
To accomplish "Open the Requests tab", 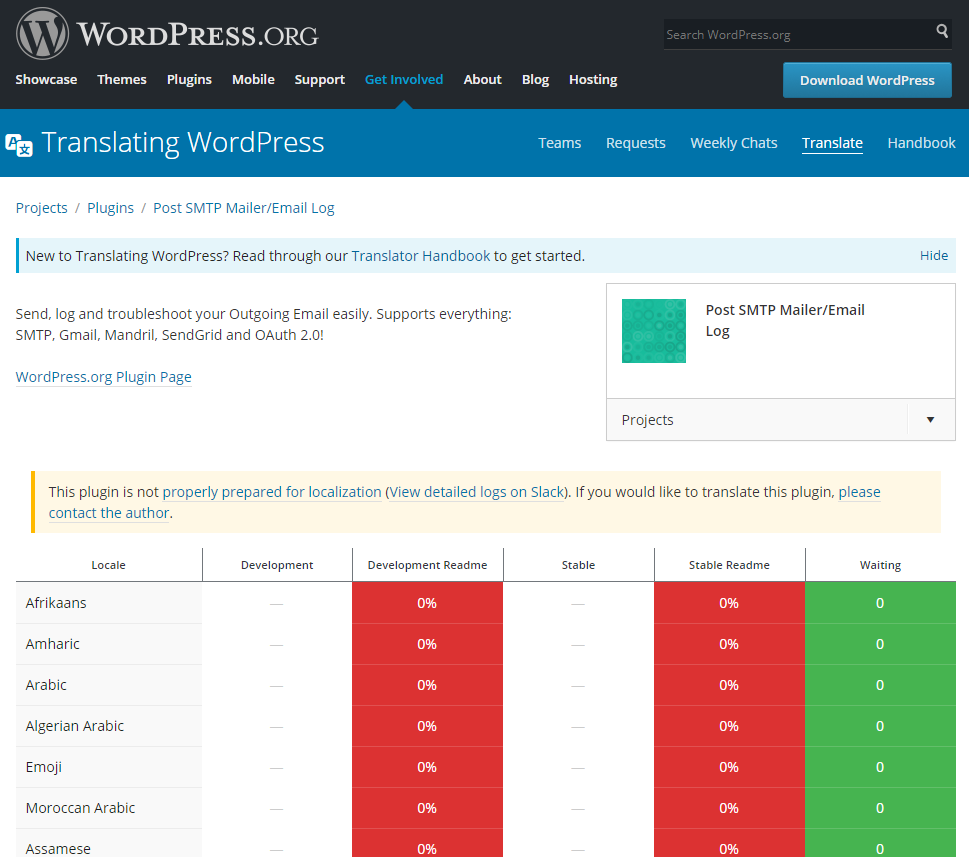I will tap(635, 143).
